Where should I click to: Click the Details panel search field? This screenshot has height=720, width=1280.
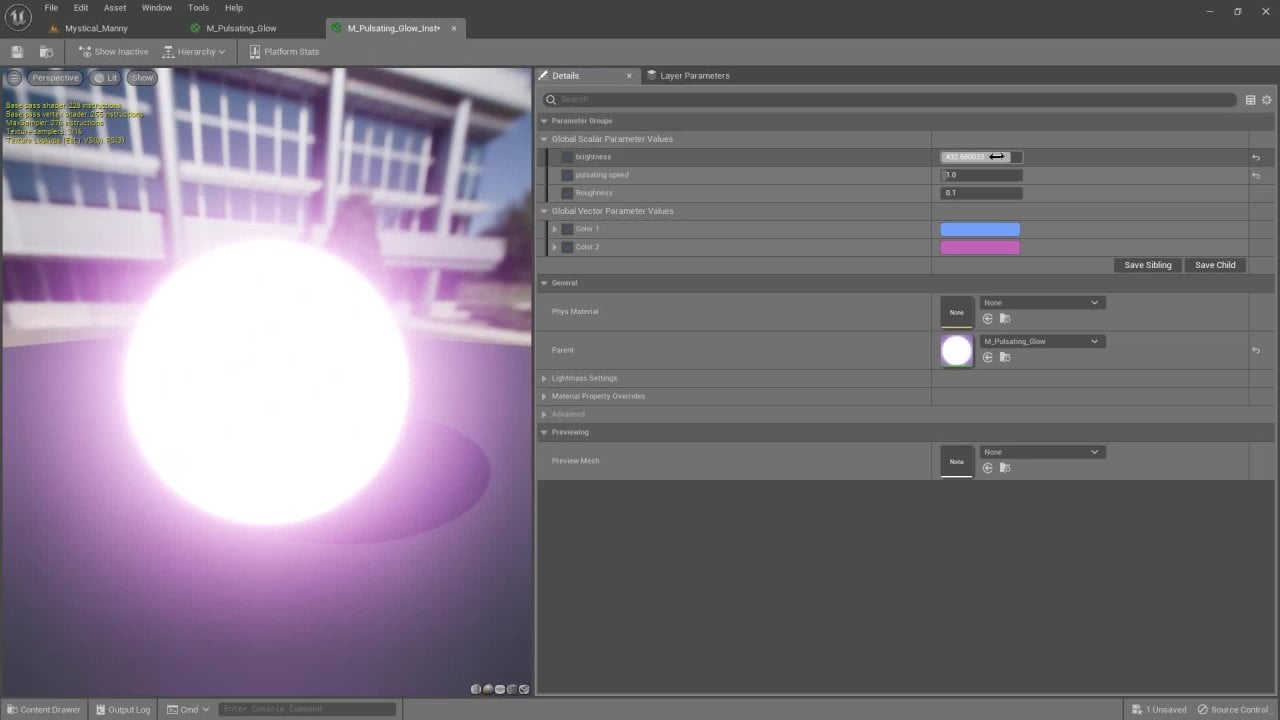[890, 100]
